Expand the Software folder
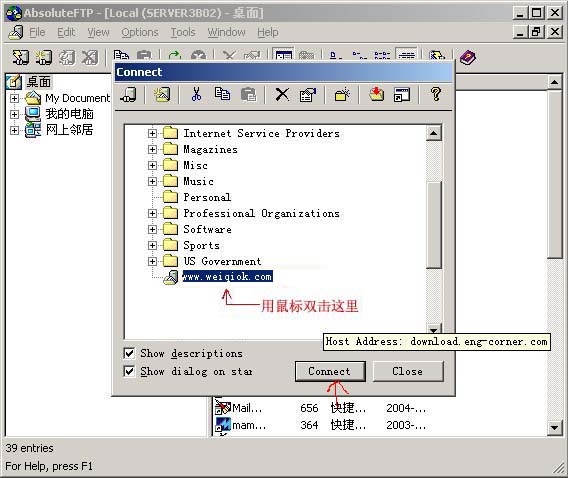 tap(152, 229)
